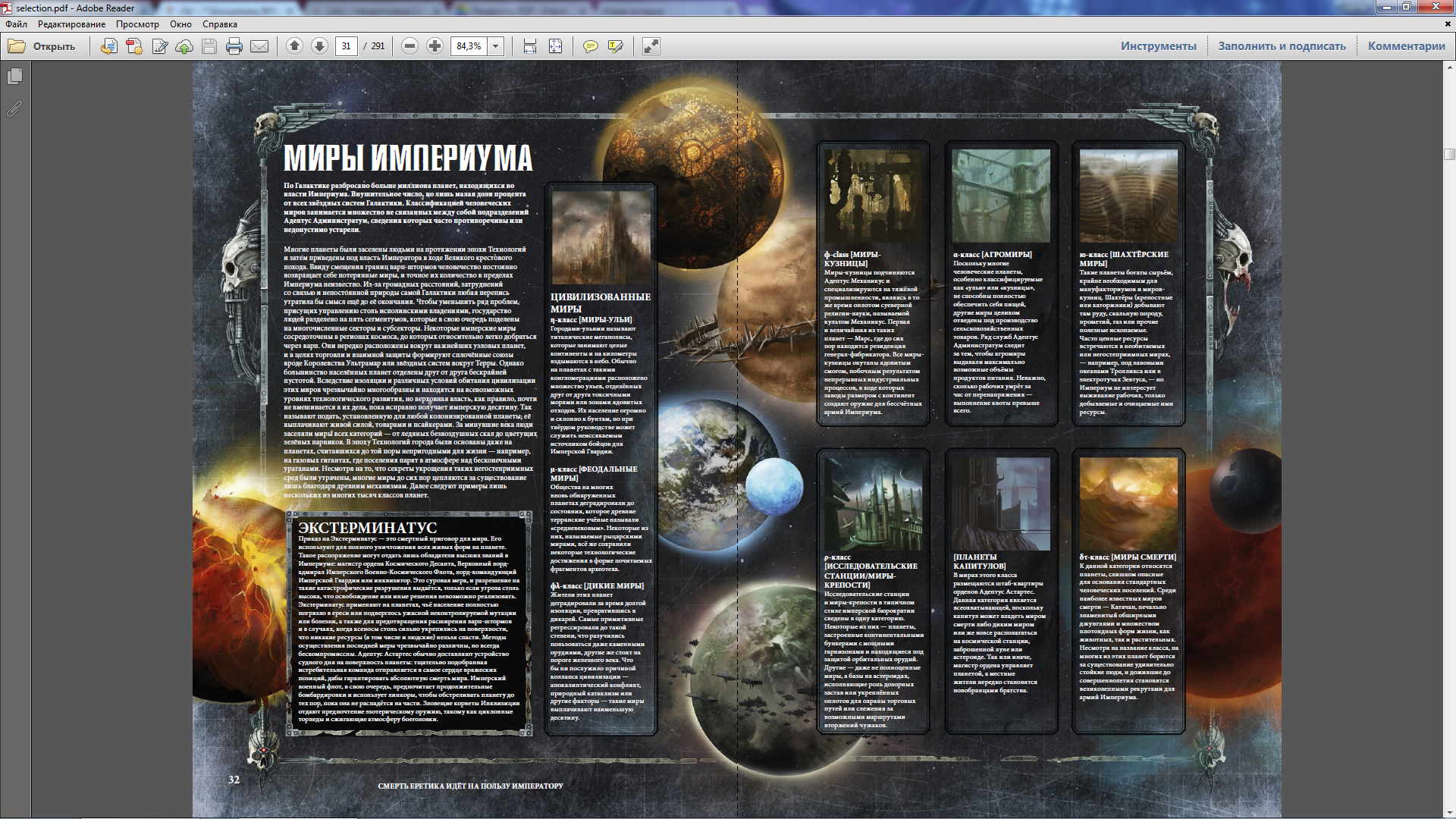
Task: Print the document using the printer icon
Action: (x=234, y=46)
